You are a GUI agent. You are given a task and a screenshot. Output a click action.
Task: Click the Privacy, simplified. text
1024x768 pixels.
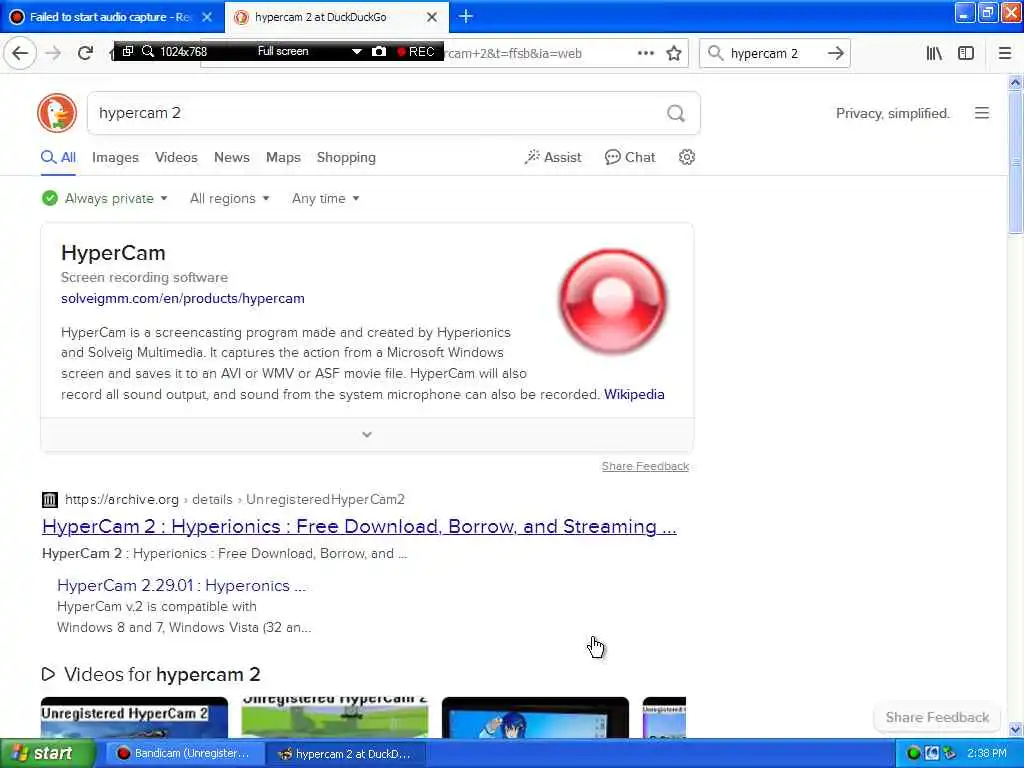[x=892, y=114]
